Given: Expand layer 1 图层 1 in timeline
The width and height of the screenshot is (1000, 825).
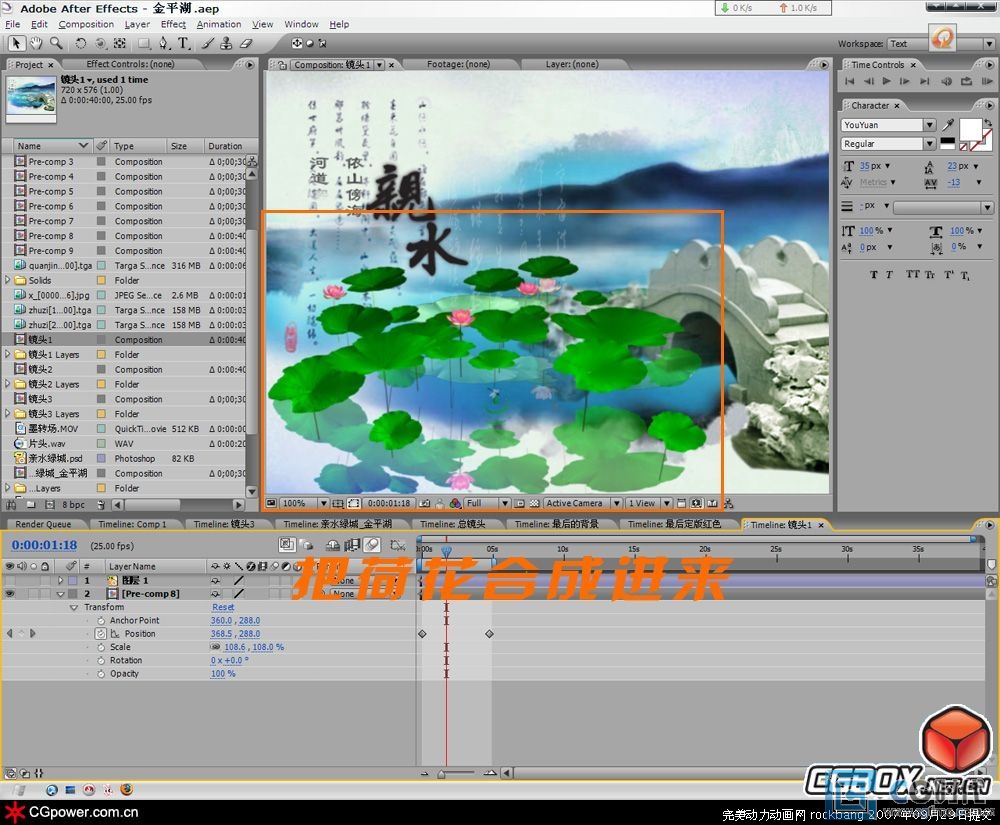Looking at the screenshot, I should pos(60,581).
